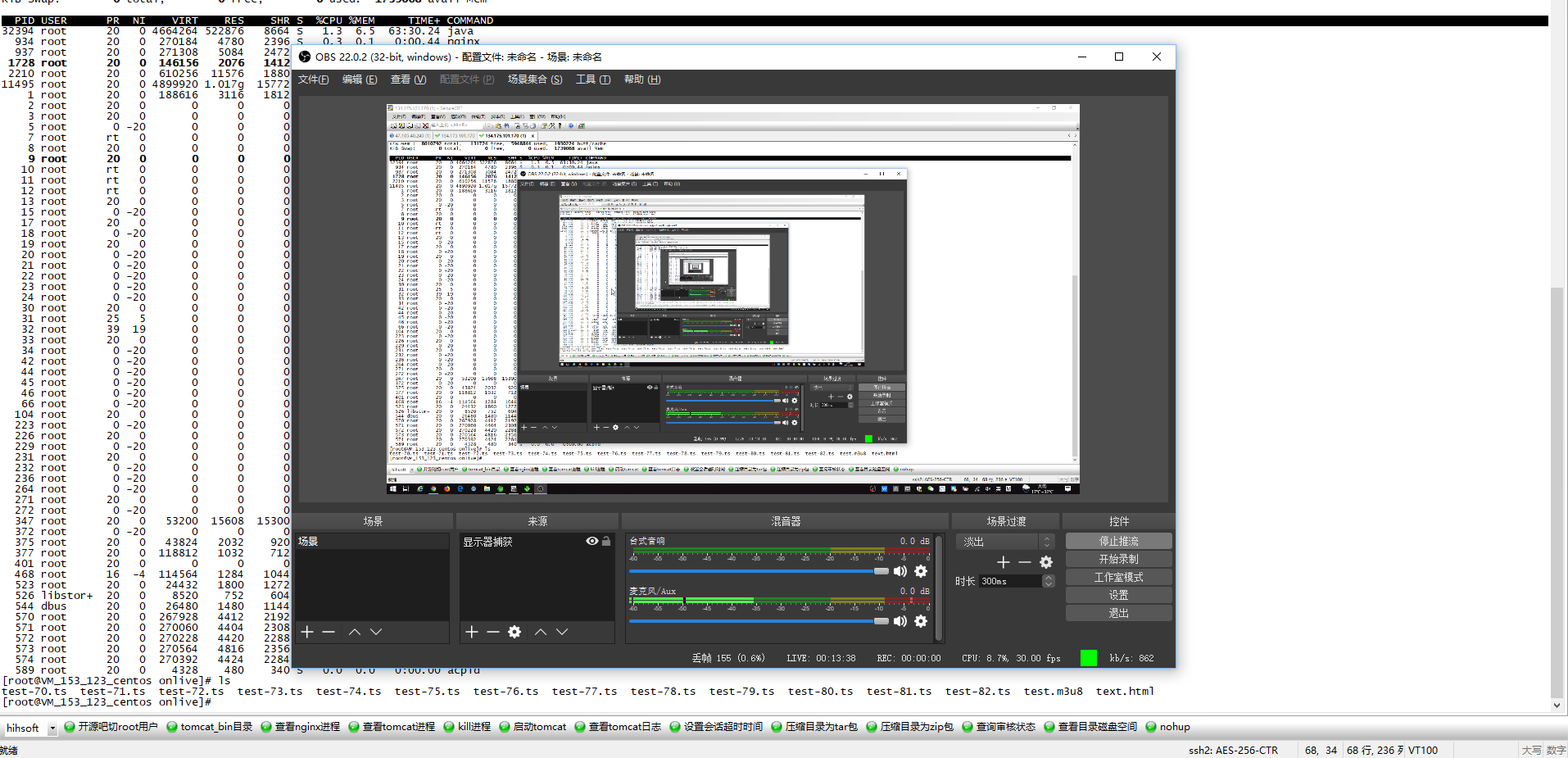This screenshot has width=1568, height=758.
Task: Click ssh2: AES-256-CTR status bar entry
Action: (x=1233, y=751)
